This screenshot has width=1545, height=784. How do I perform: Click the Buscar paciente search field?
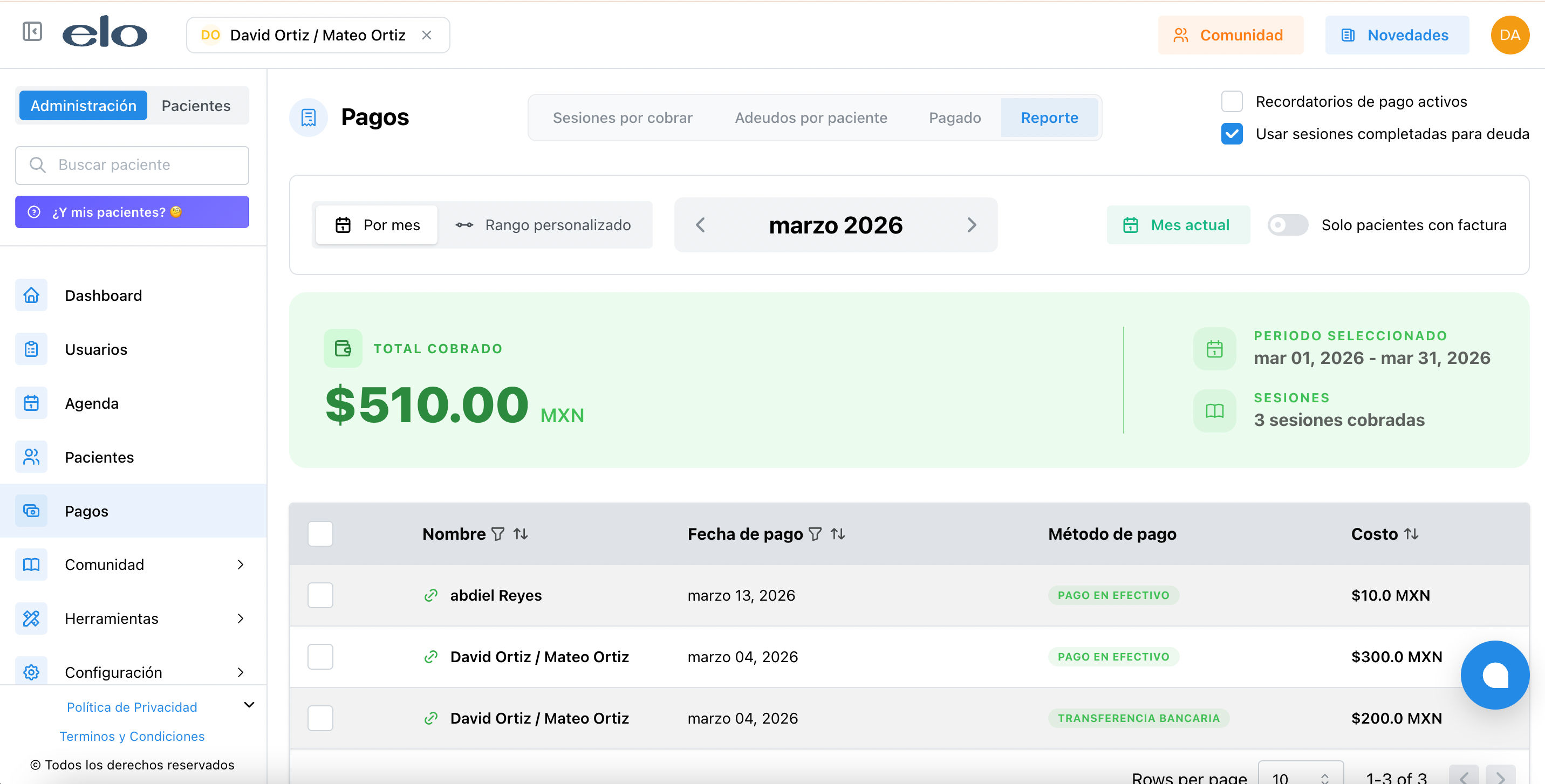132,165
